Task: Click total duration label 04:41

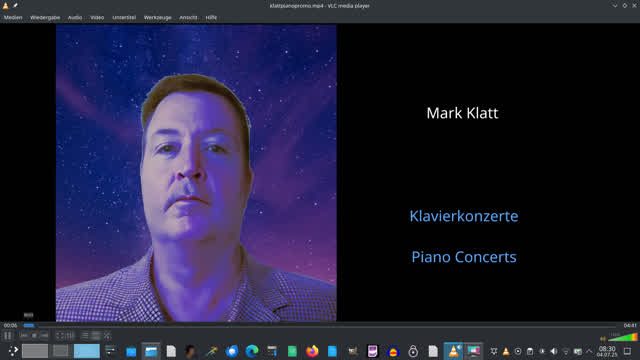Action: tap(630, 325)
